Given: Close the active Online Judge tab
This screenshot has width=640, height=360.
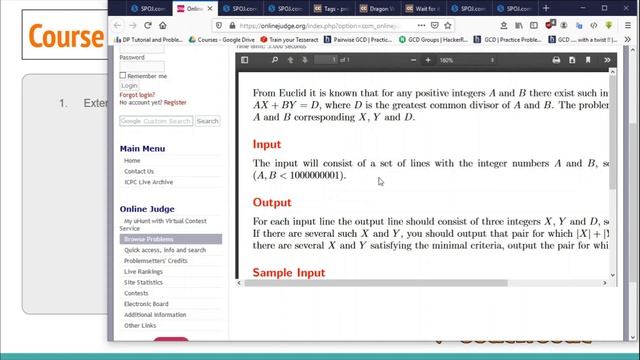Looking at the screenshot, I should coord(210,8).
